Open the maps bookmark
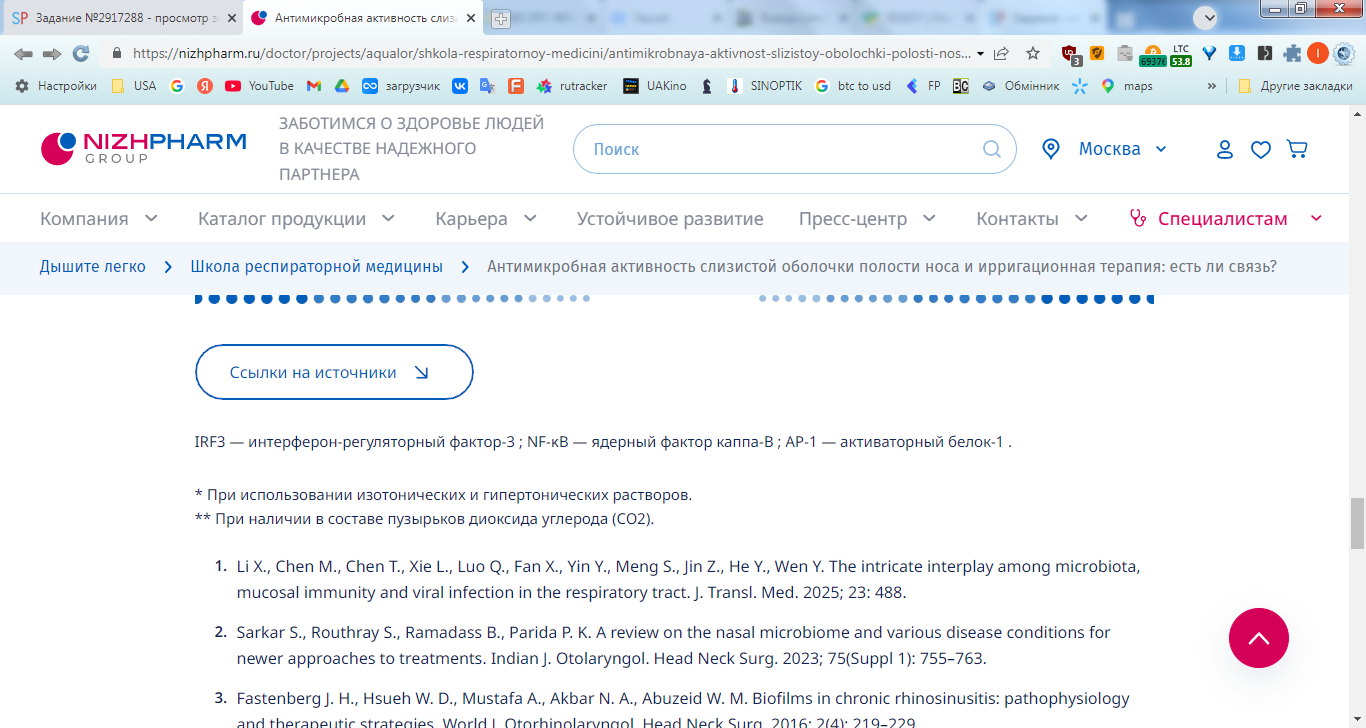The width and height of the screenshot is (1366, 728). (1126, 86)
